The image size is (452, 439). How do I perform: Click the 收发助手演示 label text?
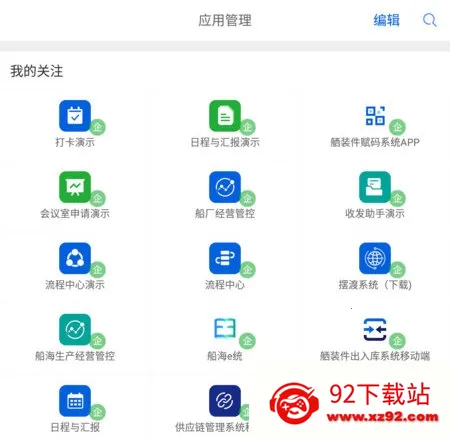tap(375, 213)
